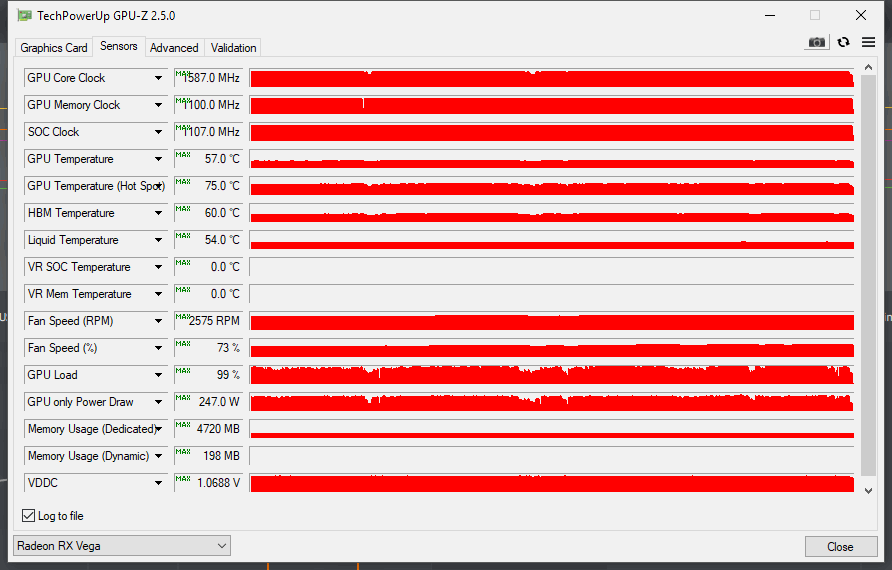Expand the GPU only Power Draw dropdown

tap(158, 402)
